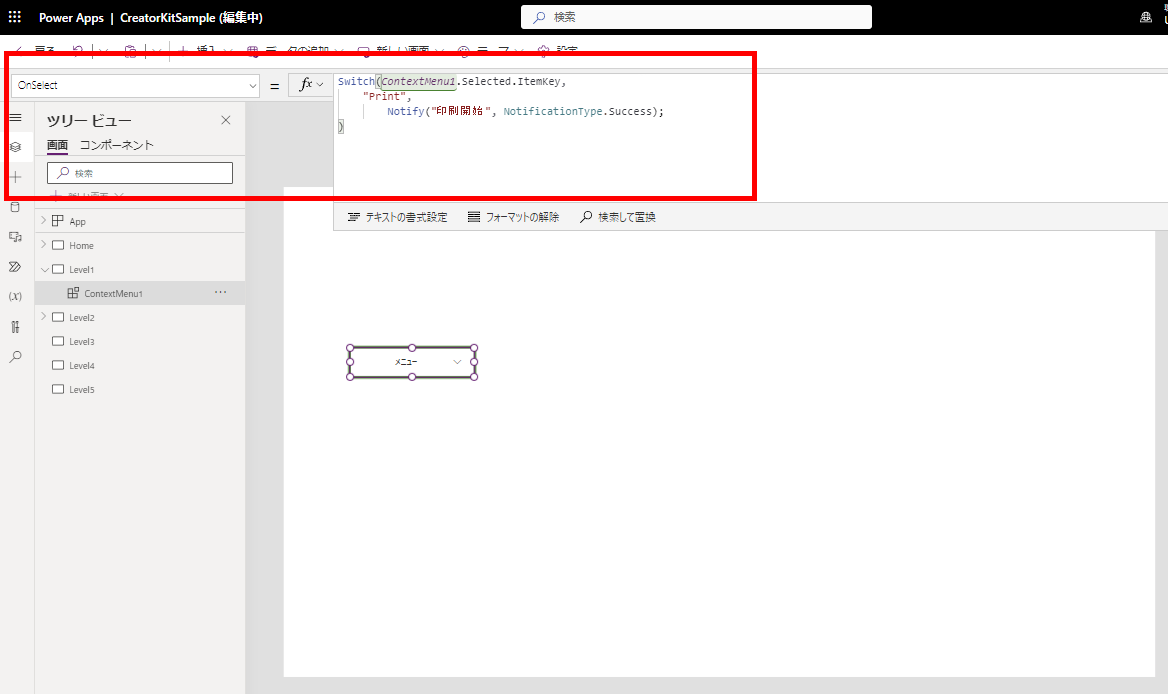
Task: Switch to the コンポーネント tab
Action: (118, 145)
